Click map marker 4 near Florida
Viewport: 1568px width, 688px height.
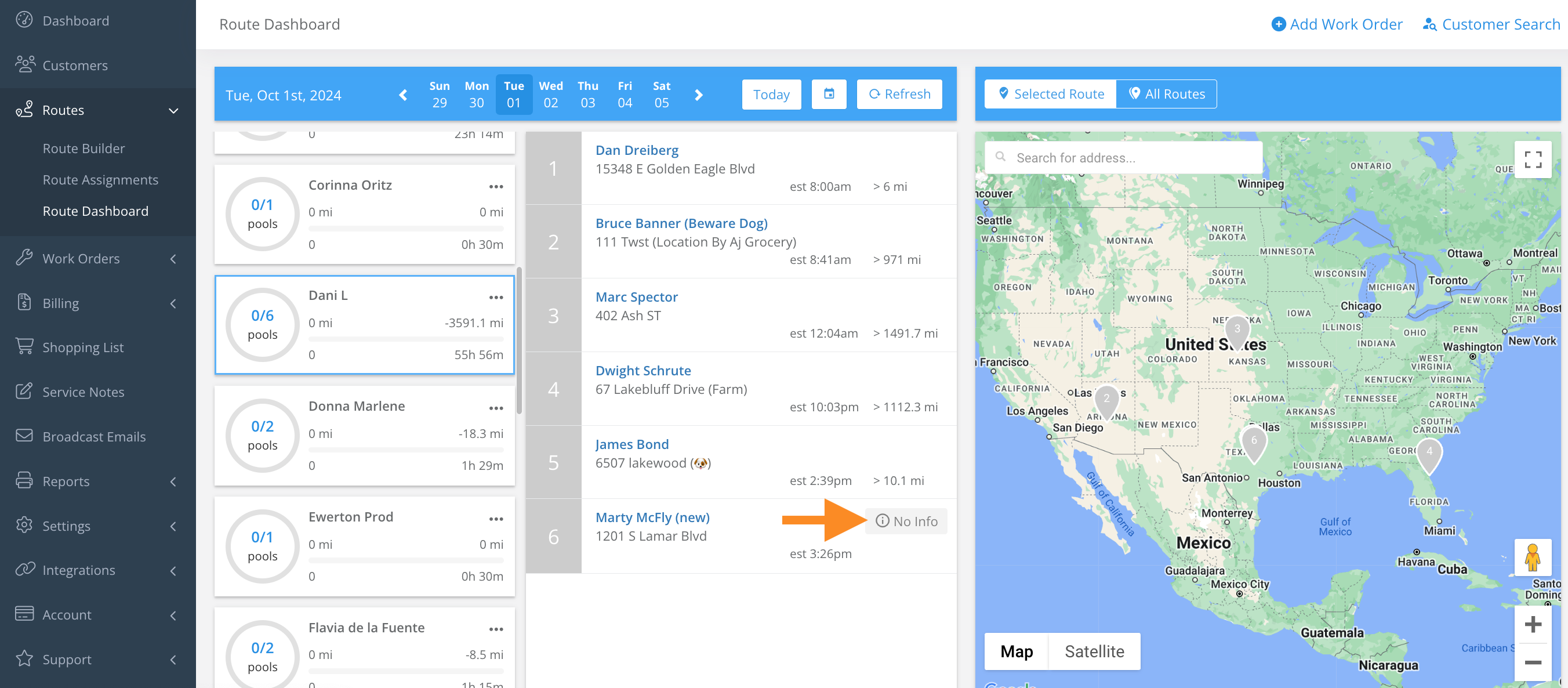1429,455
